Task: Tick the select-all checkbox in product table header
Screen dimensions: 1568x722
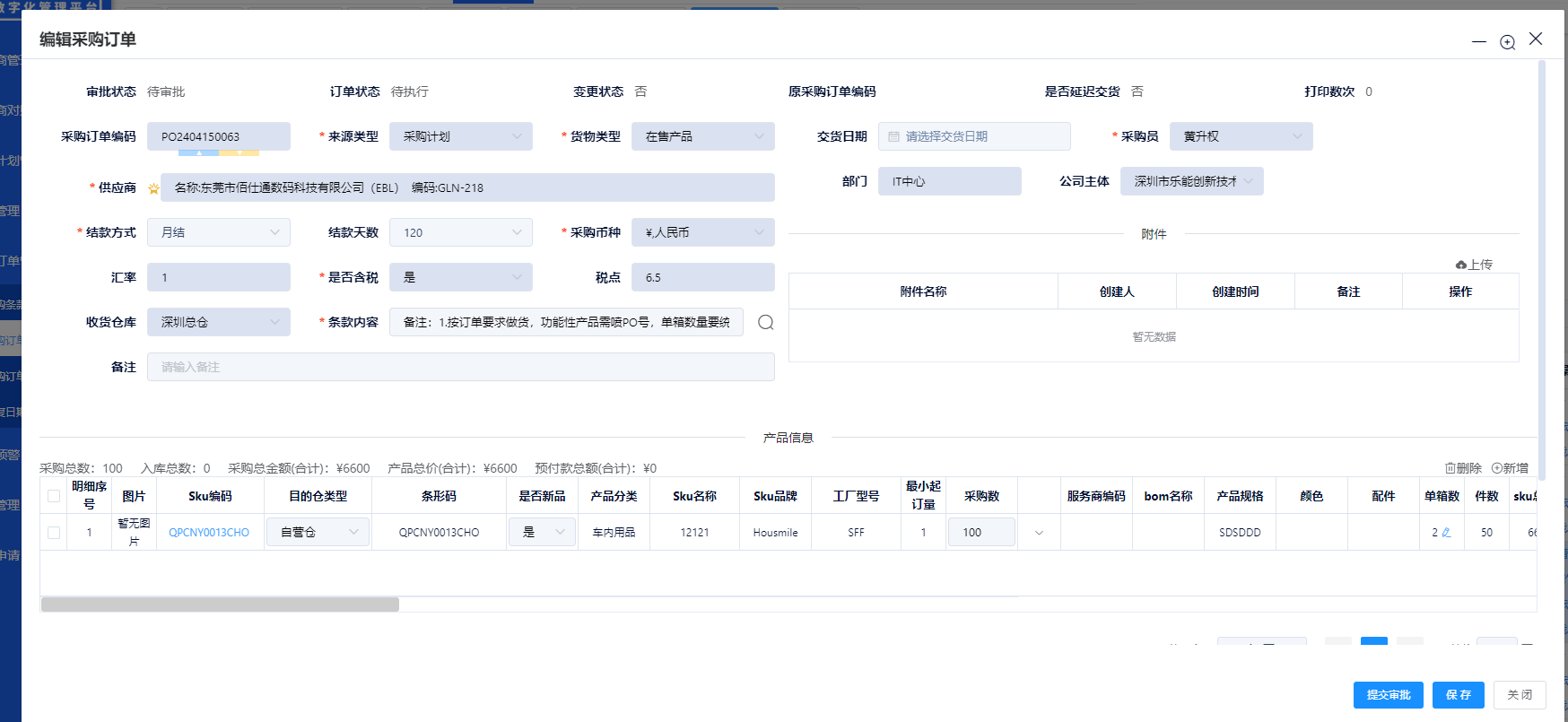Action: tap(54, 496)
